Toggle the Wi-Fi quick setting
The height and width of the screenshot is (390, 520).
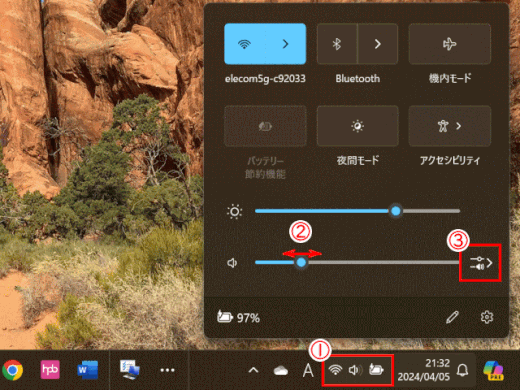click(x=244, y=44)
